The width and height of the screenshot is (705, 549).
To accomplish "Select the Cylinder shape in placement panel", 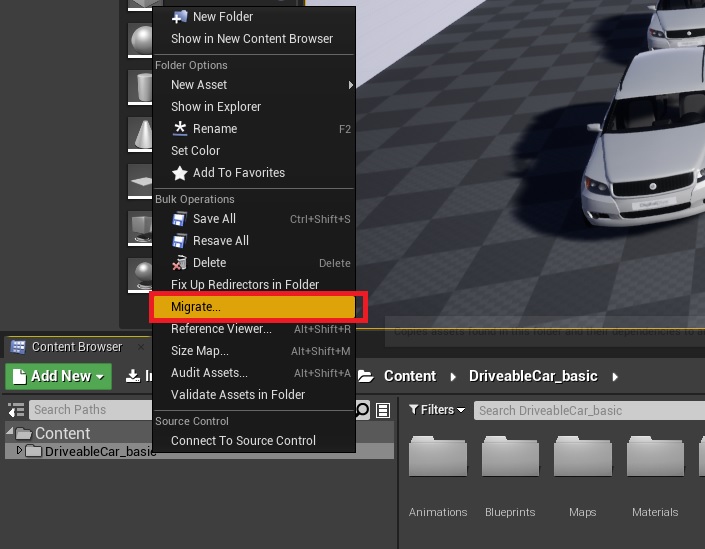I will pos(139,87).
